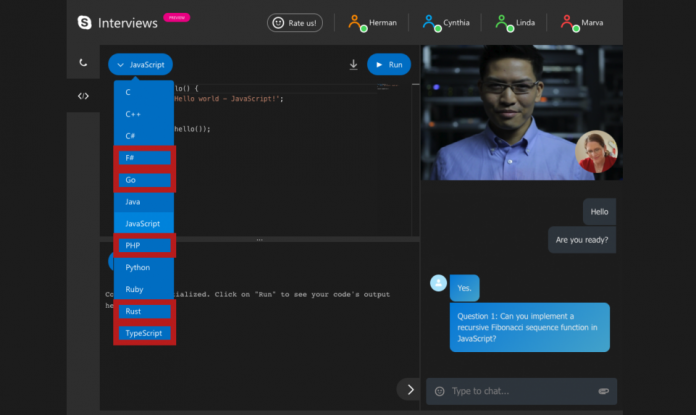This screenshot has width=696, height=415.
Task: Click the self-view circular video thumbnail
Action: pos(596,151)
